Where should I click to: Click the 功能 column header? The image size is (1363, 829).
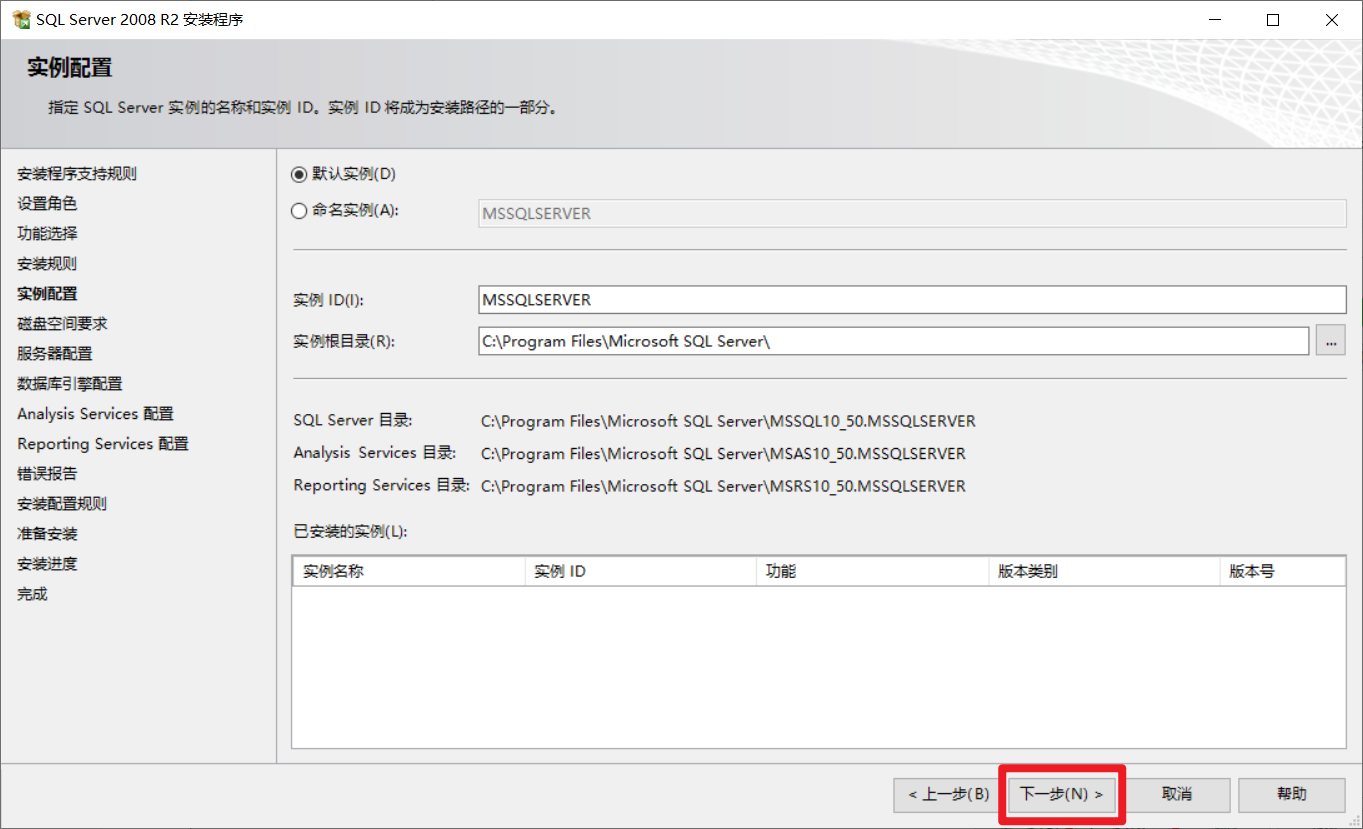pyautogui.click(x=871, y=572)
